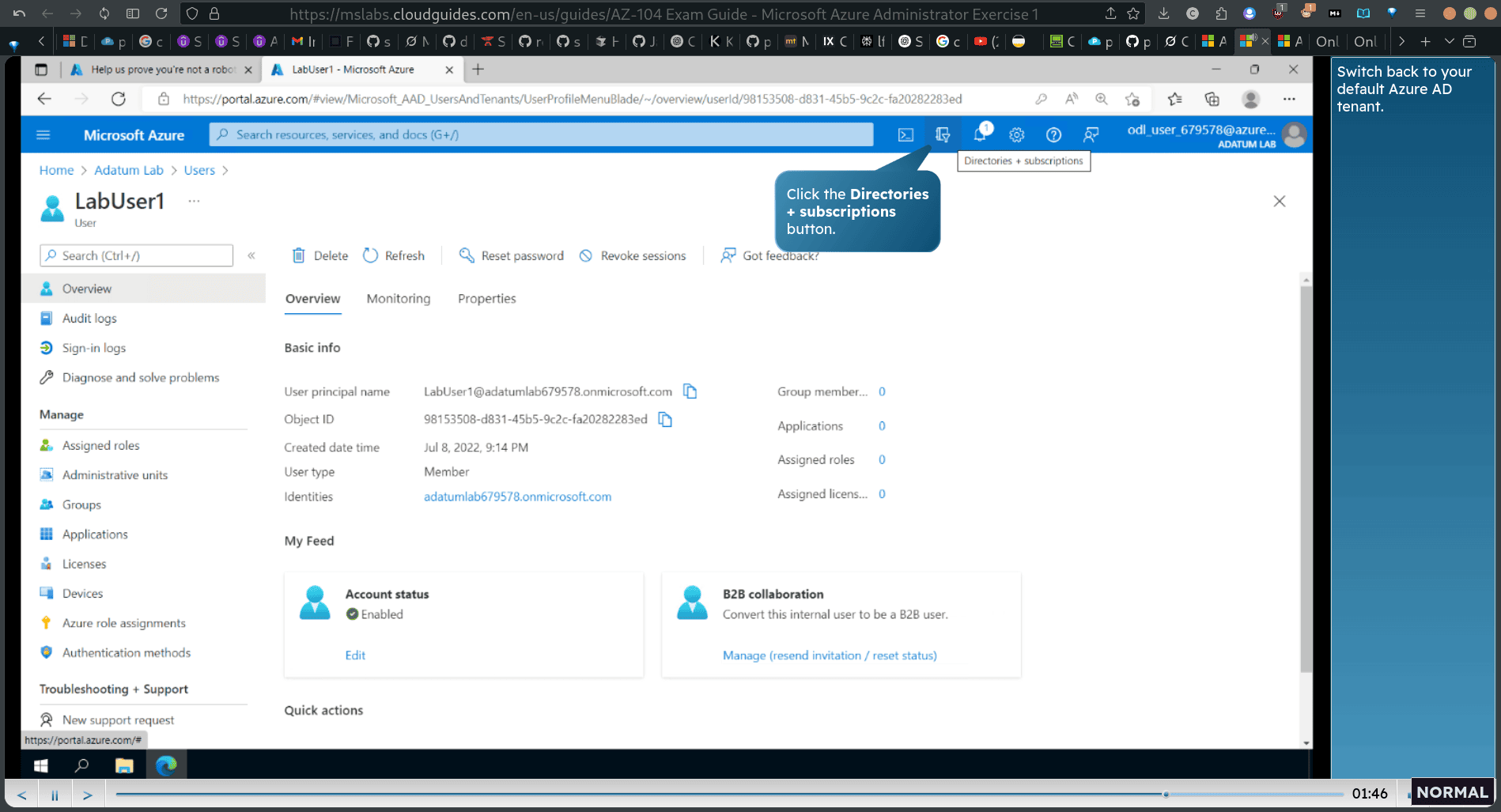Click Got feedback? command
Viewport: 1501px width, 812px height.
point(769,255)
